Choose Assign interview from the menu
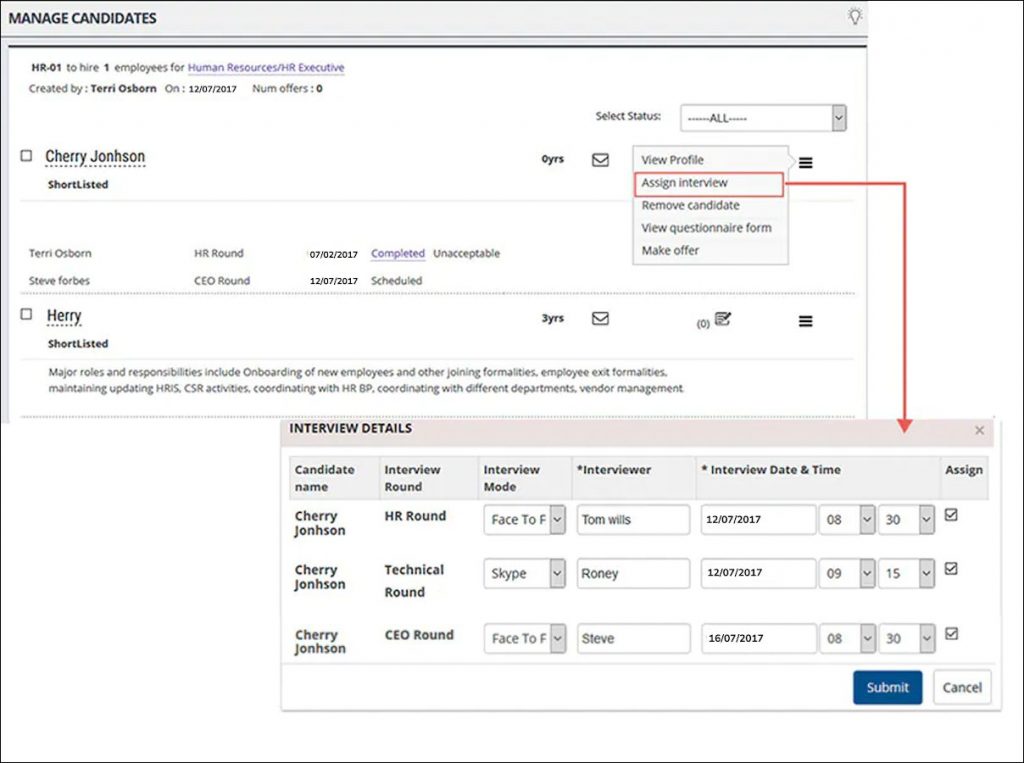This screenshot has width=1024, height=763. [x=684, y=183]
